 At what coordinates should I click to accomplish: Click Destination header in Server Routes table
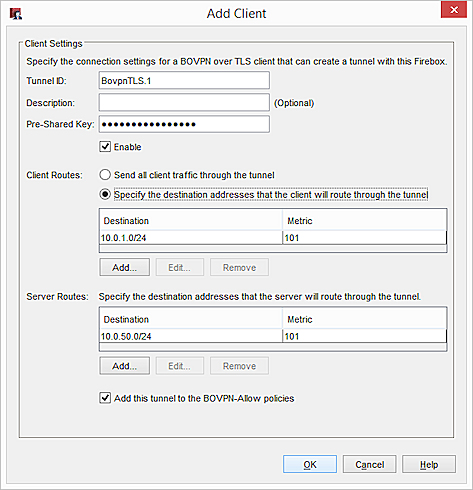(191, 319)
